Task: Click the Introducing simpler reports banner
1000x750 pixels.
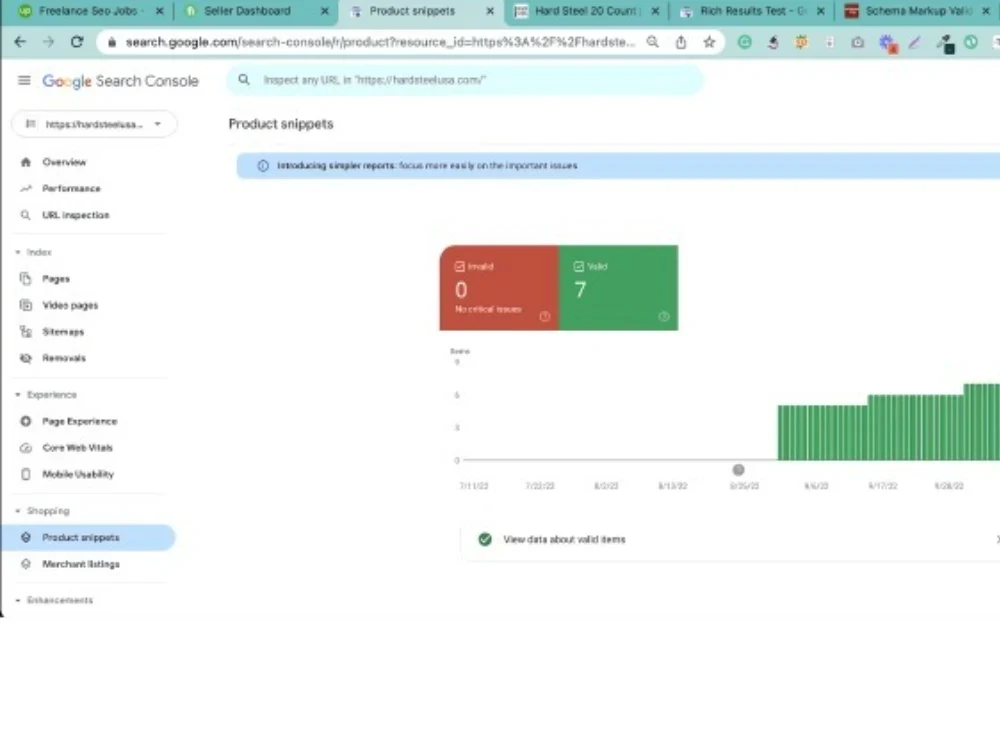Action: 618,166
